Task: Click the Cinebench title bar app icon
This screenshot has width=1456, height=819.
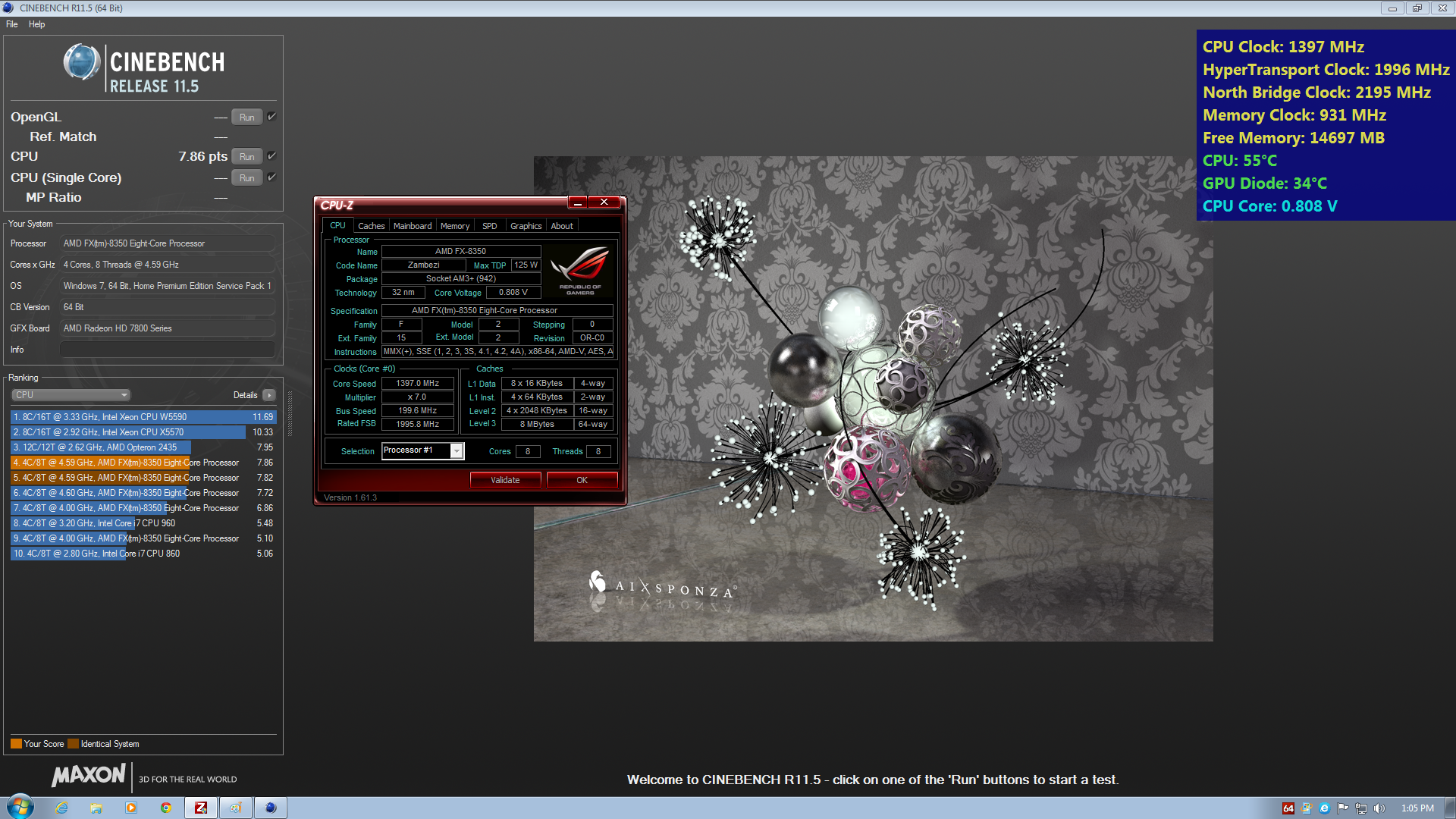Action: pos(8,8)
